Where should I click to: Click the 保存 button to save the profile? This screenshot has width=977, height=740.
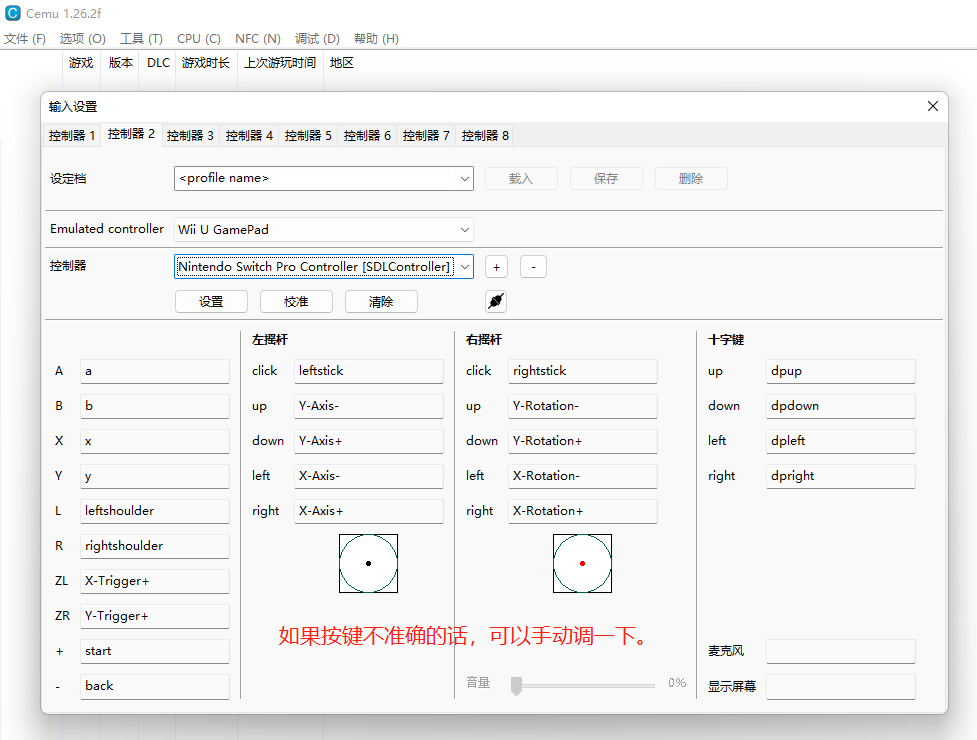(x=606, y=177)
